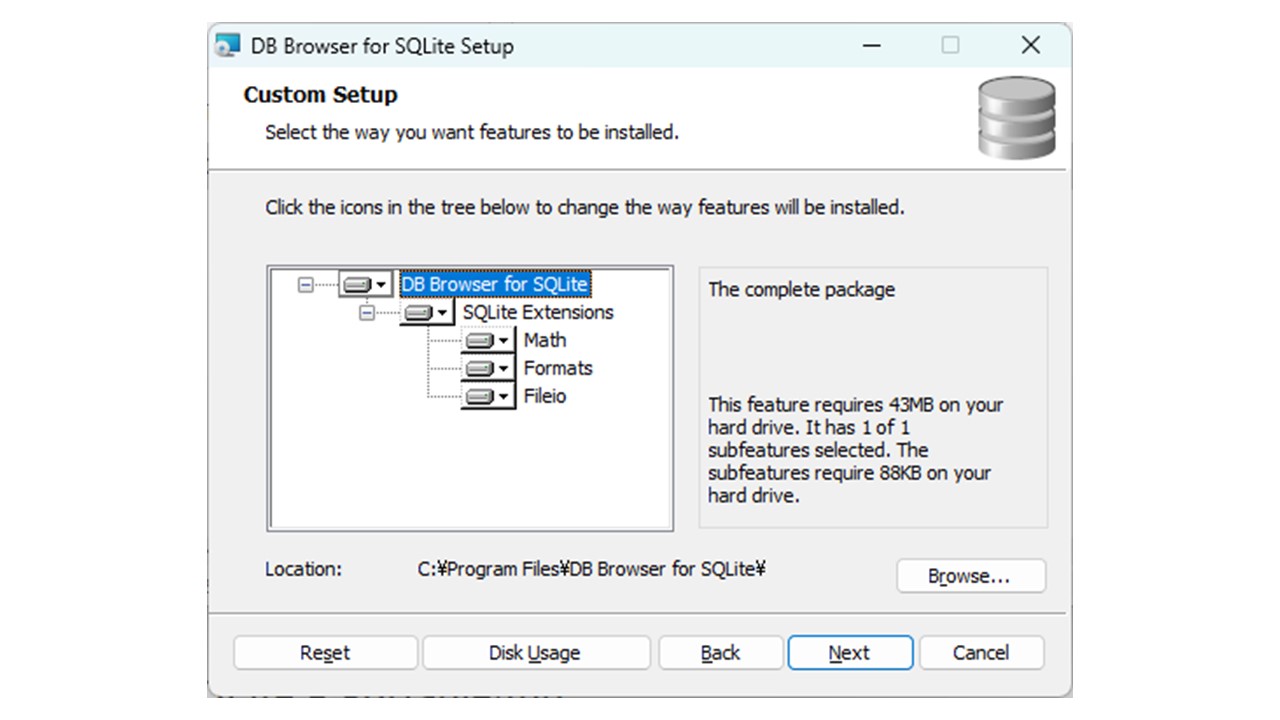Click the installer icon in the title bar
The width and height of the screenshot is (1280, 720).
pyautogui.click(x=225, y=45)
